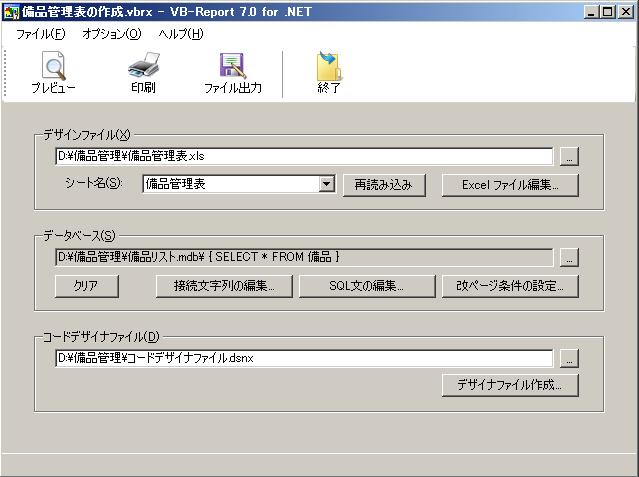This screenshot has width=639, height=477.
Task: Open 接続文字列の編集... dialog
Action: coord(224,286)
